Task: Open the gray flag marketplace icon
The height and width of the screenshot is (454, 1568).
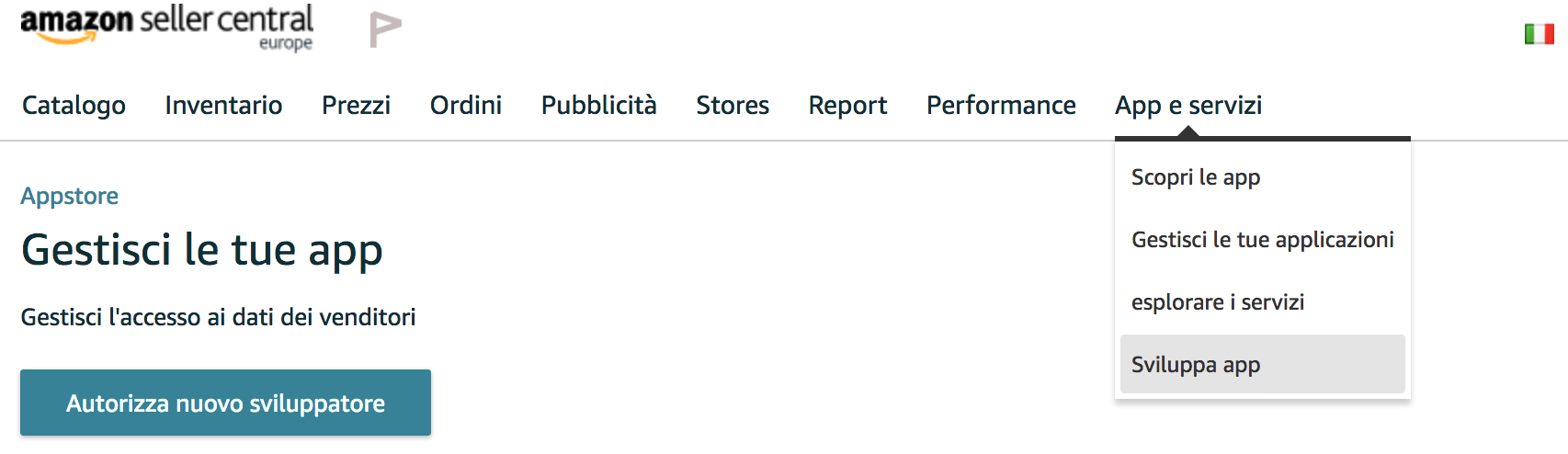Action: click(385, 29)
